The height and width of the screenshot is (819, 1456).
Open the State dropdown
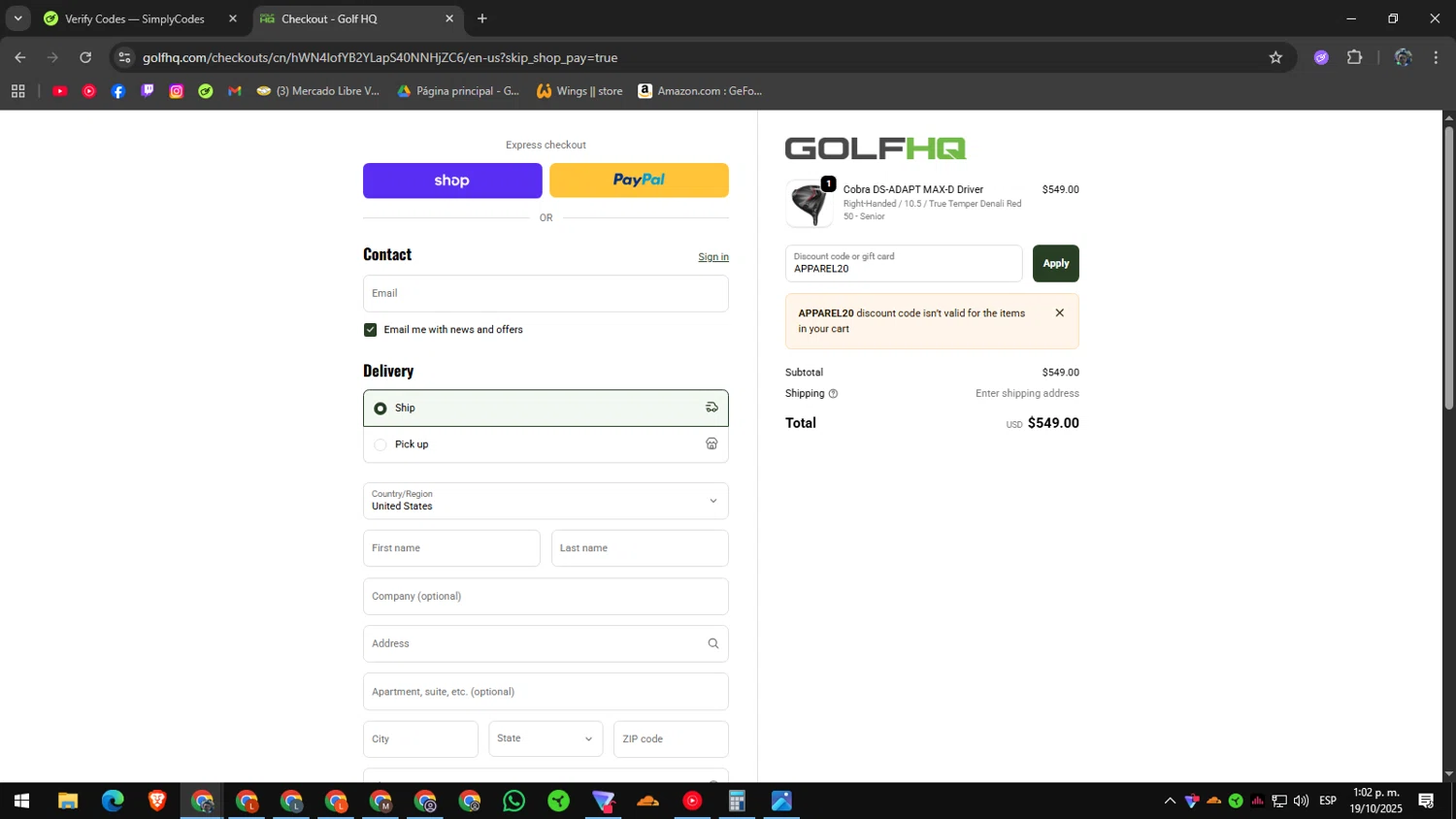click(546, 739)
